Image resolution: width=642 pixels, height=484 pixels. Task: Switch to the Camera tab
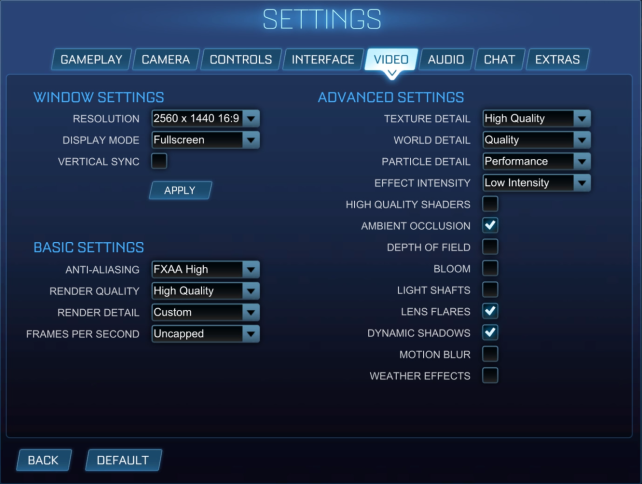[x=166, y=59]
